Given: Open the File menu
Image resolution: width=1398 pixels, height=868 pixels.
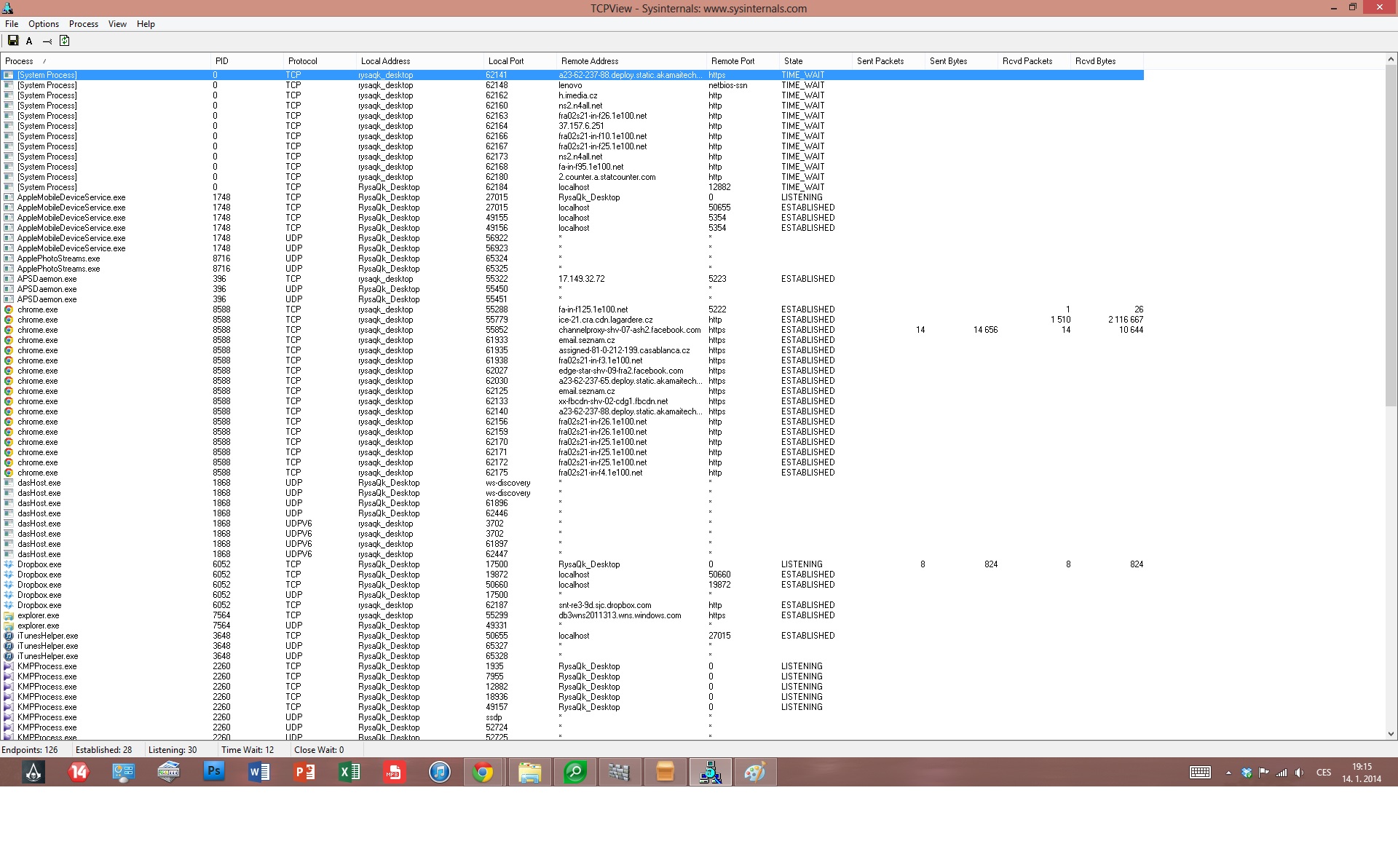Looking at the screenshot, I should click(12, 24).
